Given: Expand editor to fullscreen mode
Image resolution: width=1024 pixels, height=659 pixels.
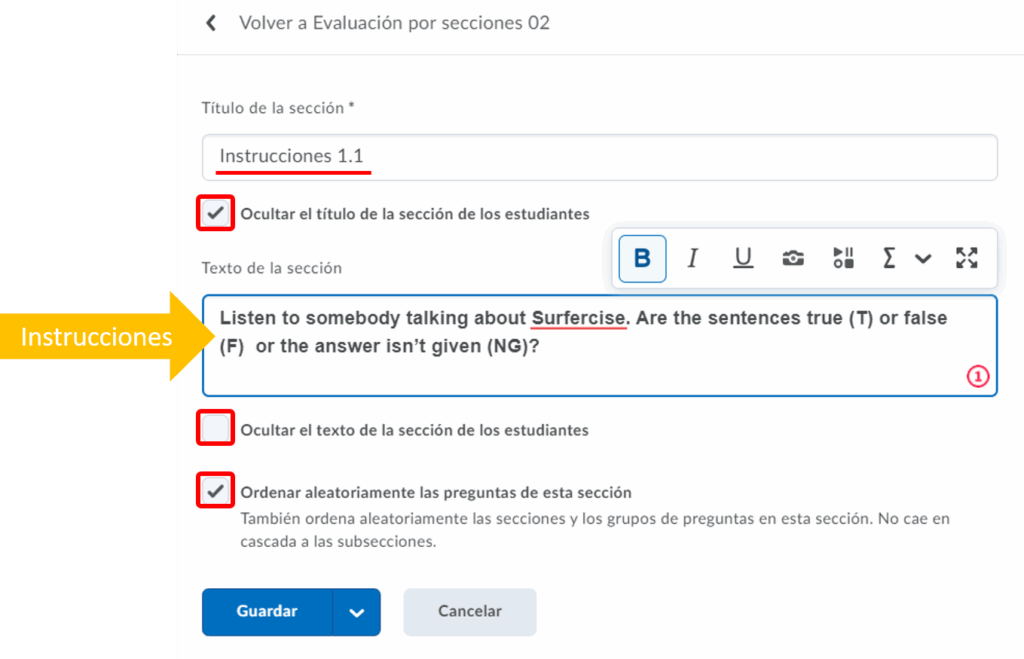Looking at the screenshot, I should point(966,259).
